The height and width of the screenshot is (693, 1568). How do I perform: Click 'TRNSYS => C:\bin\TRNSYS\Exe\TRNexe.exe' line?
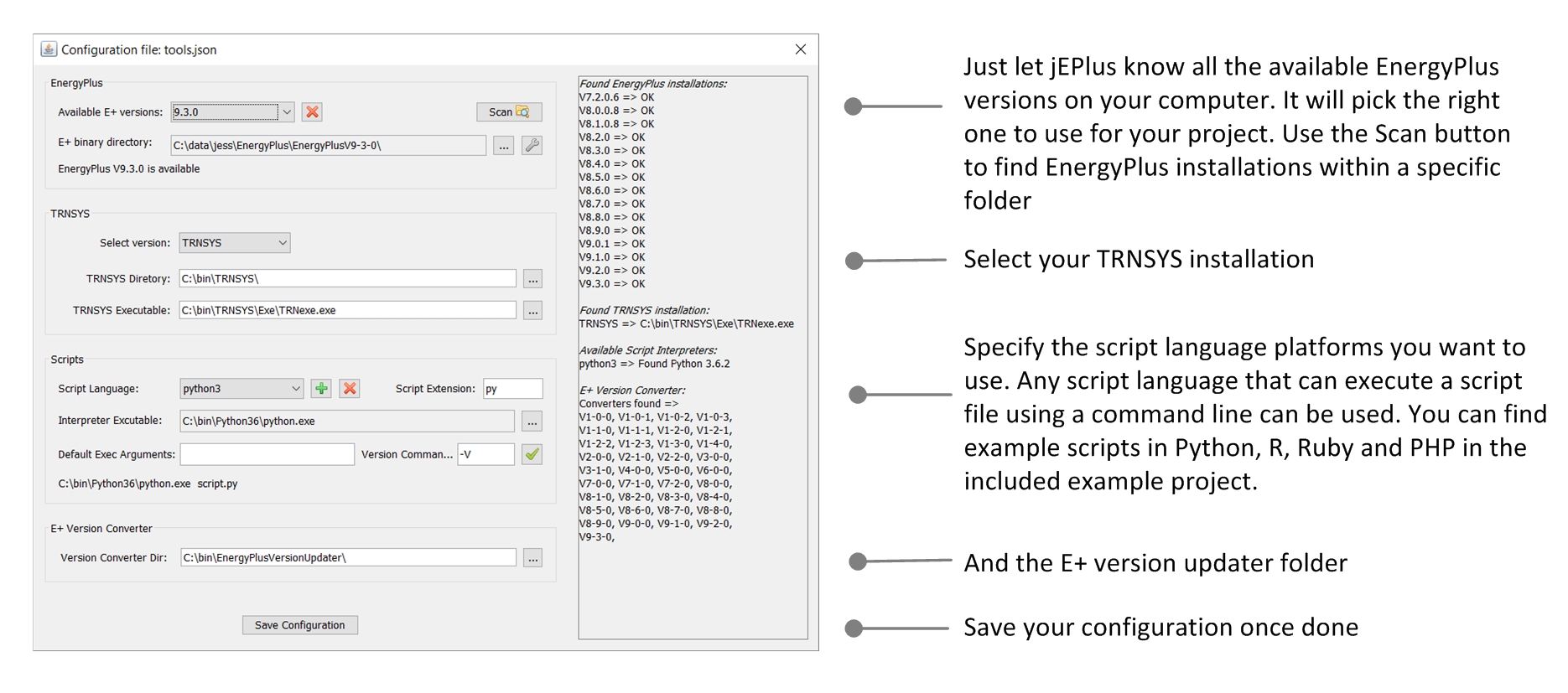tap(686, 323)
